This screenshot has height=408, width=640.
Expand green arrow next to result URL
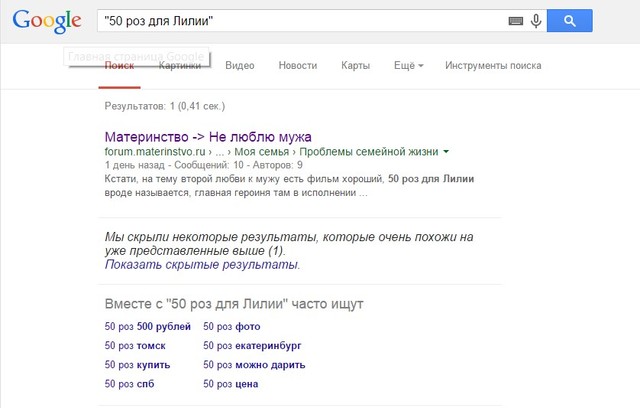(446, 151)
